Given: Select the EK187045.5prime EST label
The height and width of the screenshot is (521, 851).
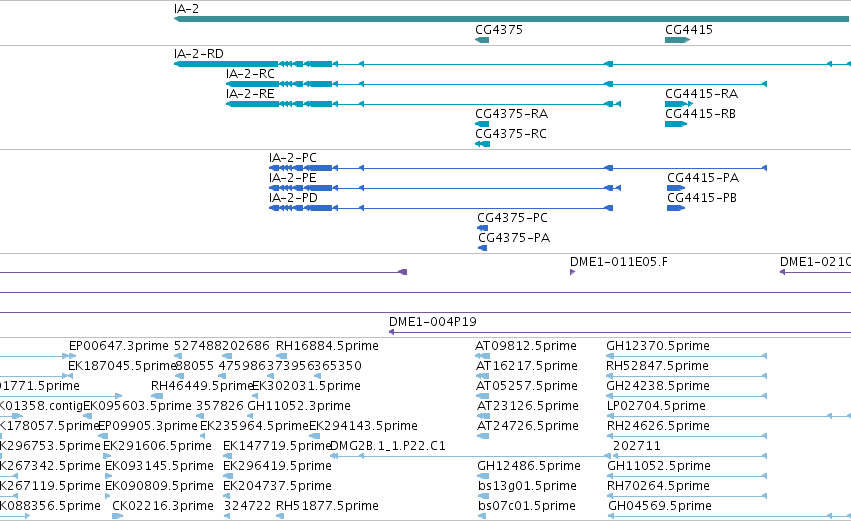Looking at the screenshot, I should [x=122, y=366].
